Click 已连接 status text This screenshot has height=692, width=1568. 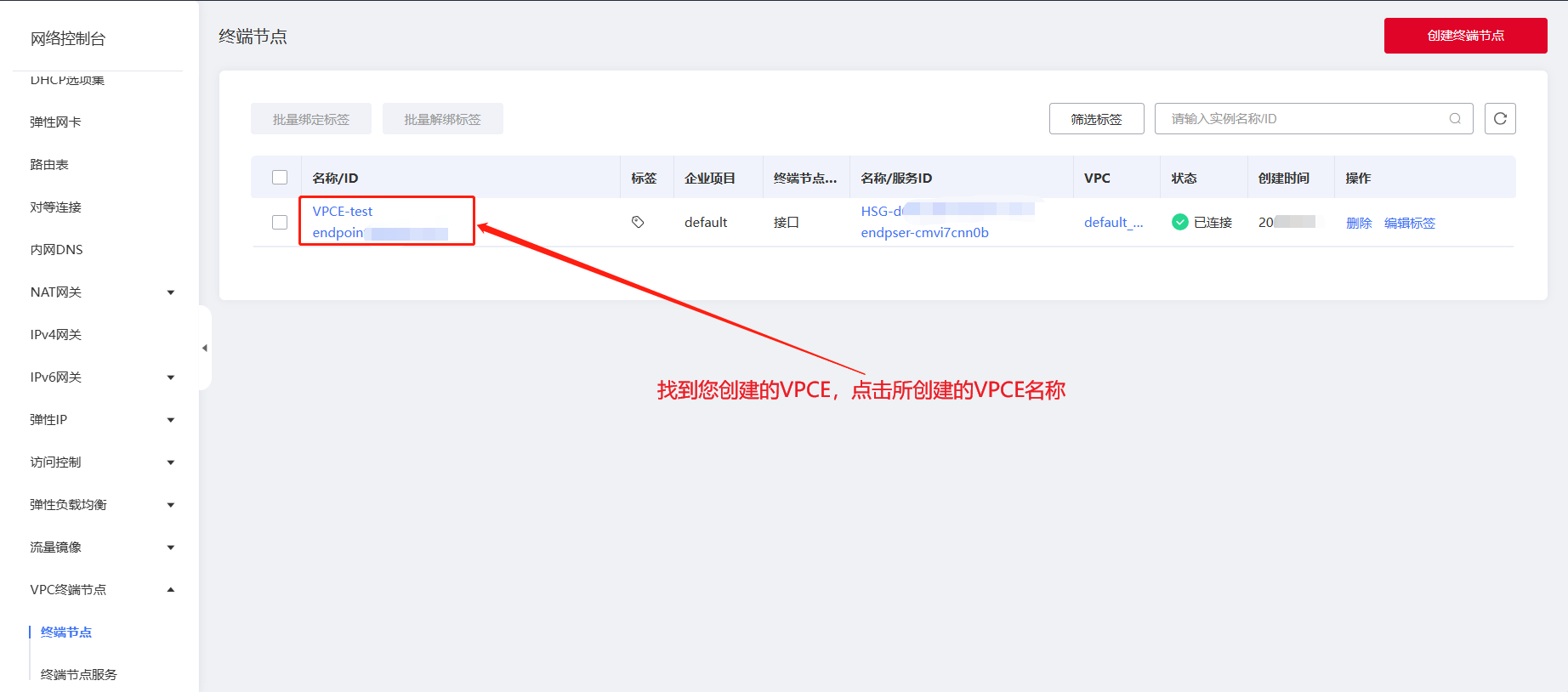pyautogui.click(x=1213, y=223)
